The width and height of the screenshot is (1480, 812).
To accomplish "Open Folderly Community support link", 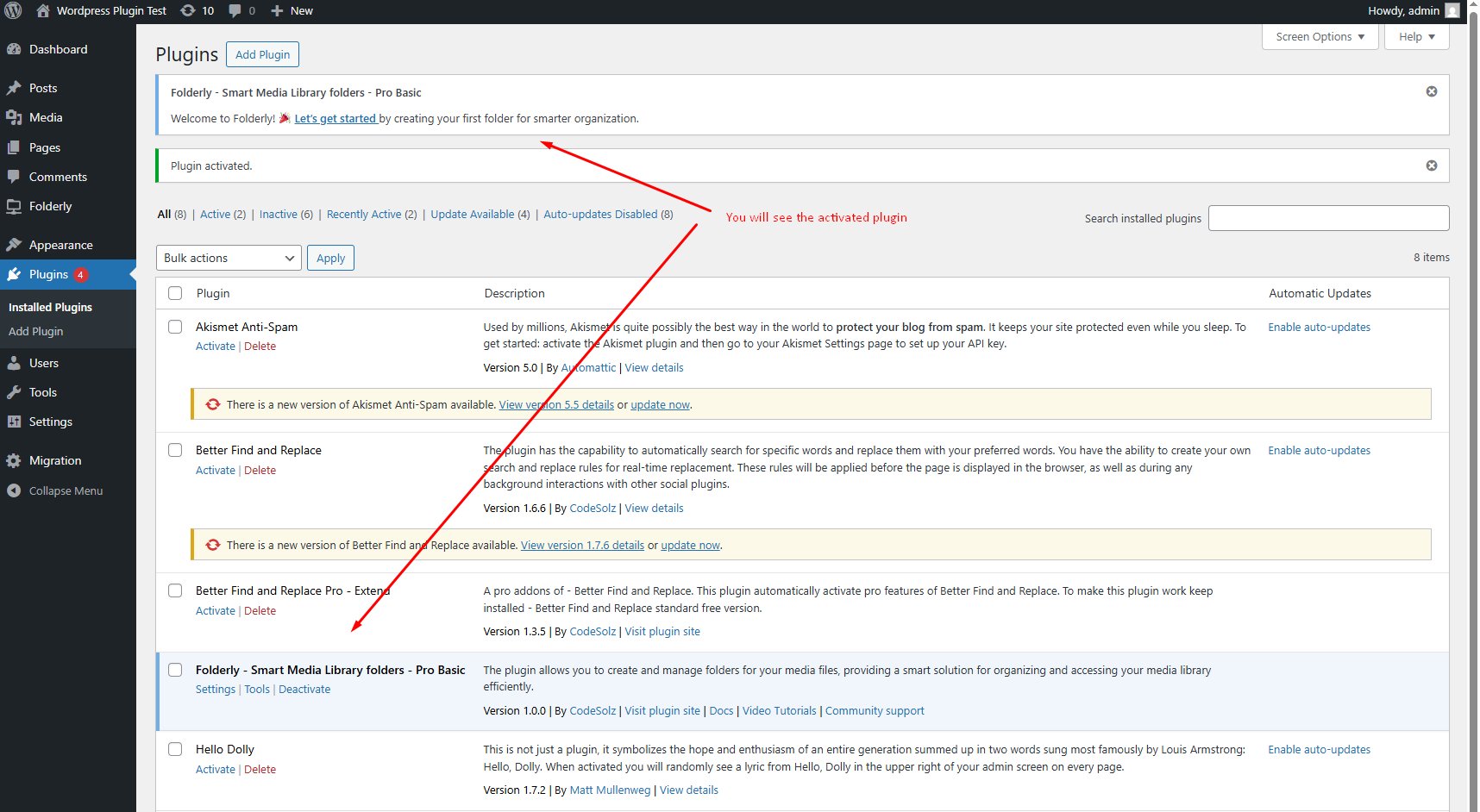I will pos(875,710).
